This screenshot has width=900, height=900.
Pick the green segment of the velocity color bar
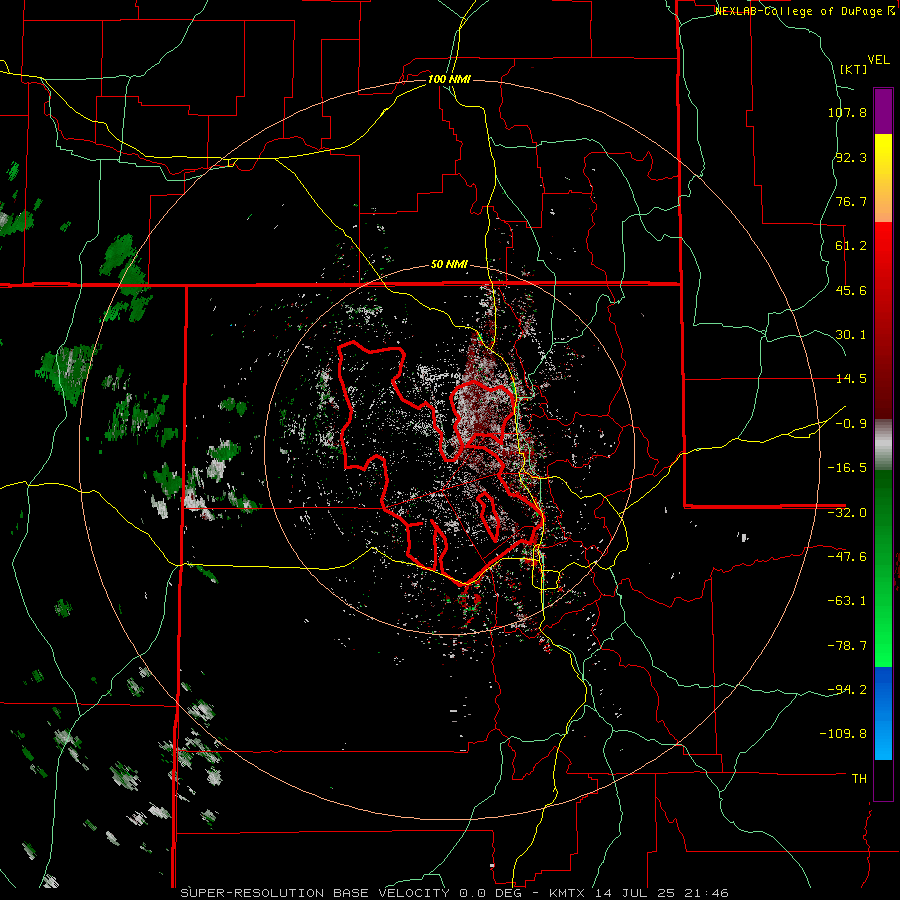[x=883, y=568]
